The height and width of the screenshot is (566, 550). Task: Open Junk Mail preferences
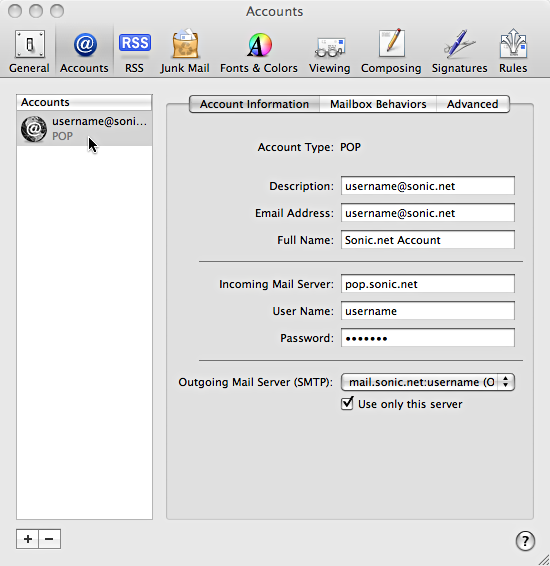pos(185,51)
